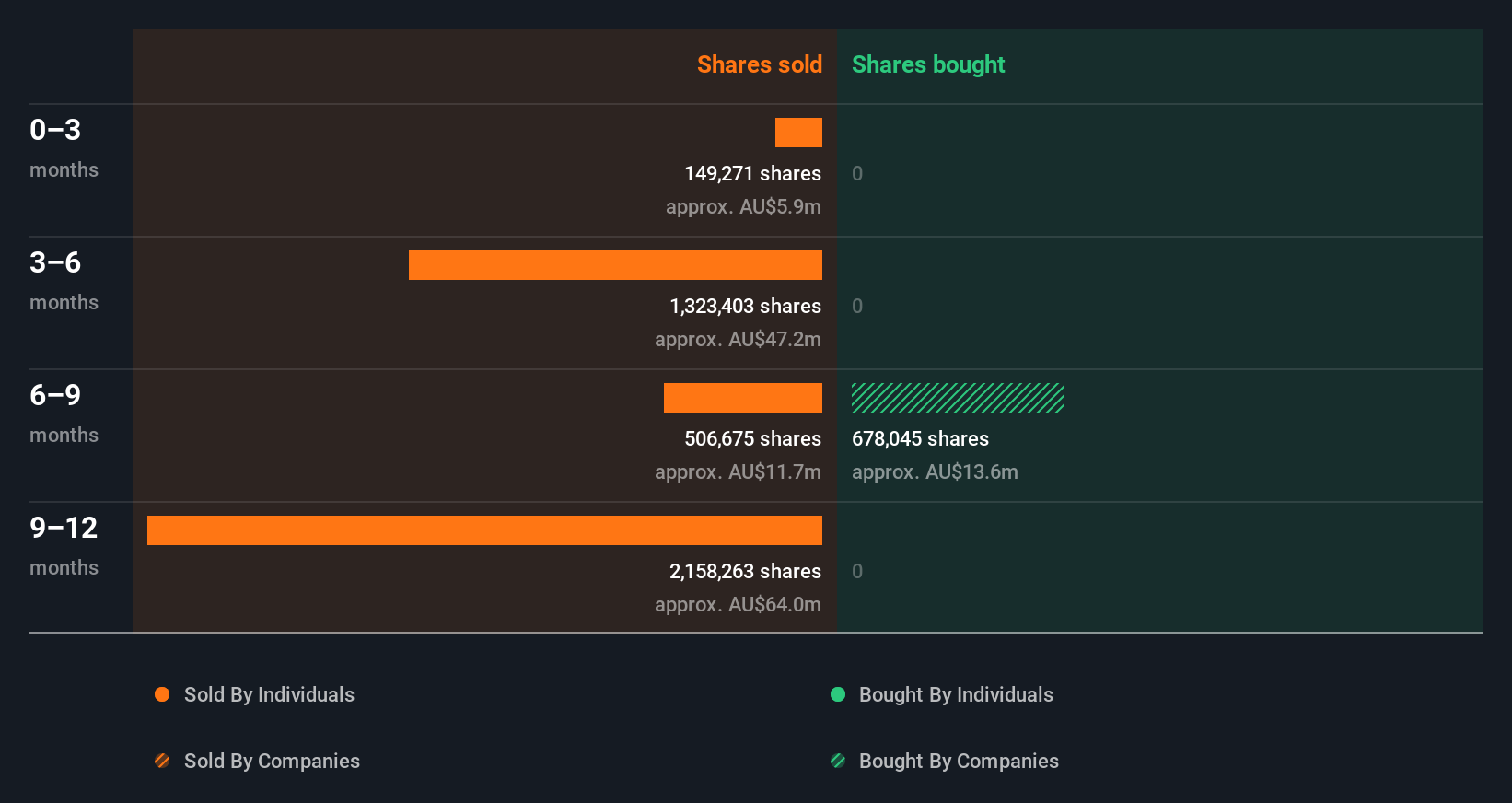Click the orange Sold By Individuals legend dot
The image size is (1512, 803).
point(162,694)
